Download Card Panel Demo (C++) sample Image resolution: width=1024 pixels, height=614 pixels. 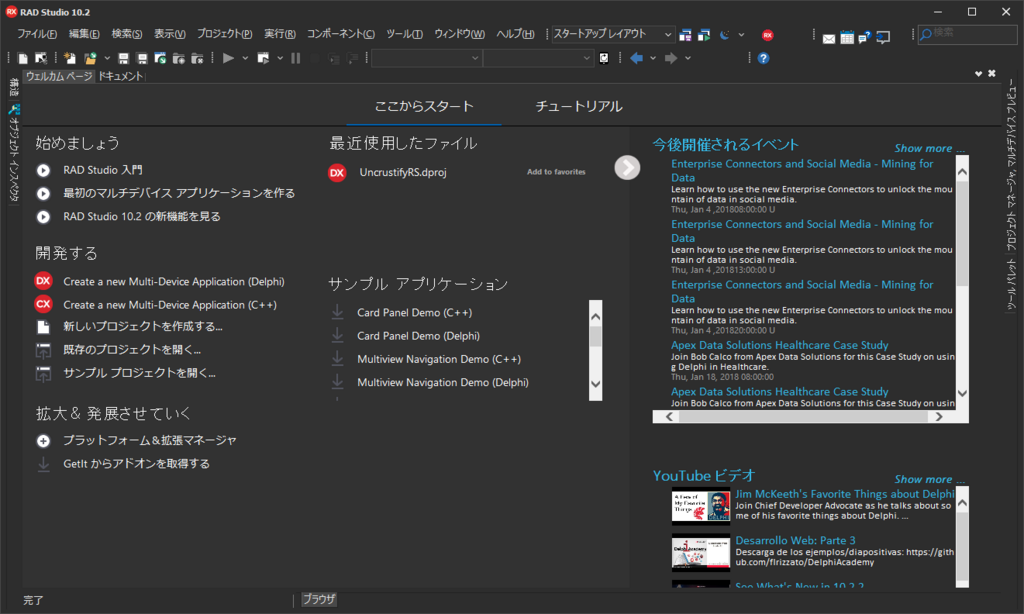coord(337,312)
